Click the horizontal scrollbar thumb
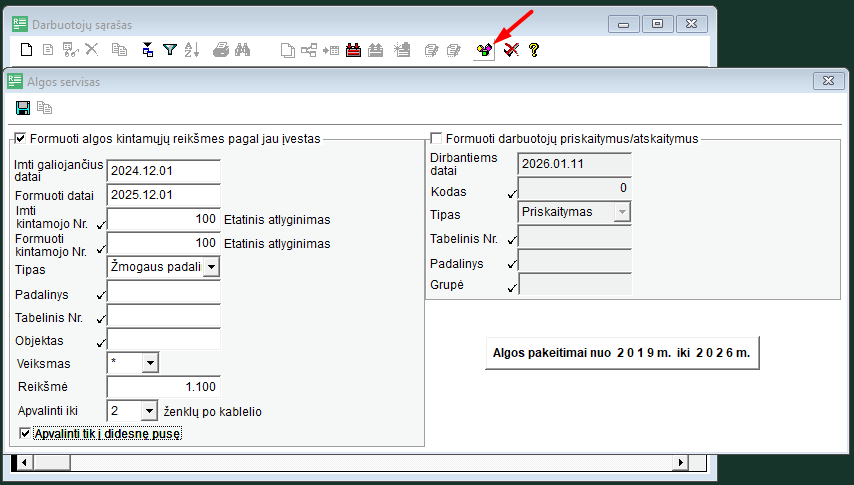This screenshot has width=854, height=485. [x=52, y=463]
